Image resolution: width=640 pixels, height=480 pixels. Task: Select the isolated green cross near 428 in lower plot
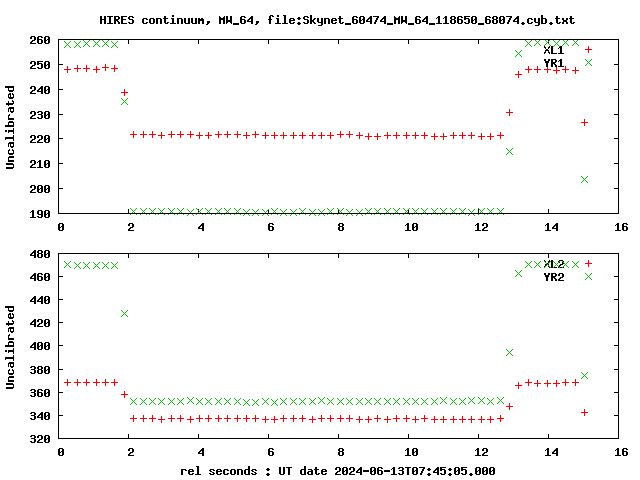click(x=124, y=313)
